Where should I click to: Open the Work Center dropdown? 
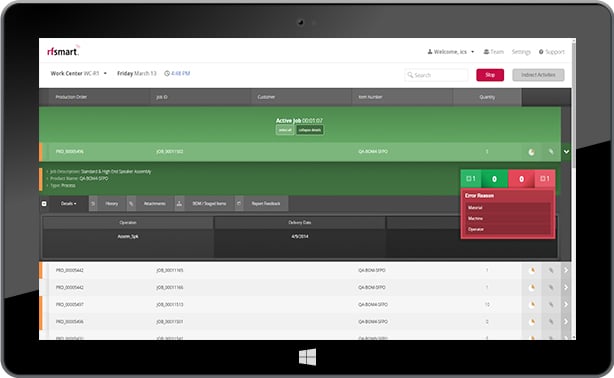coord(79,73)
